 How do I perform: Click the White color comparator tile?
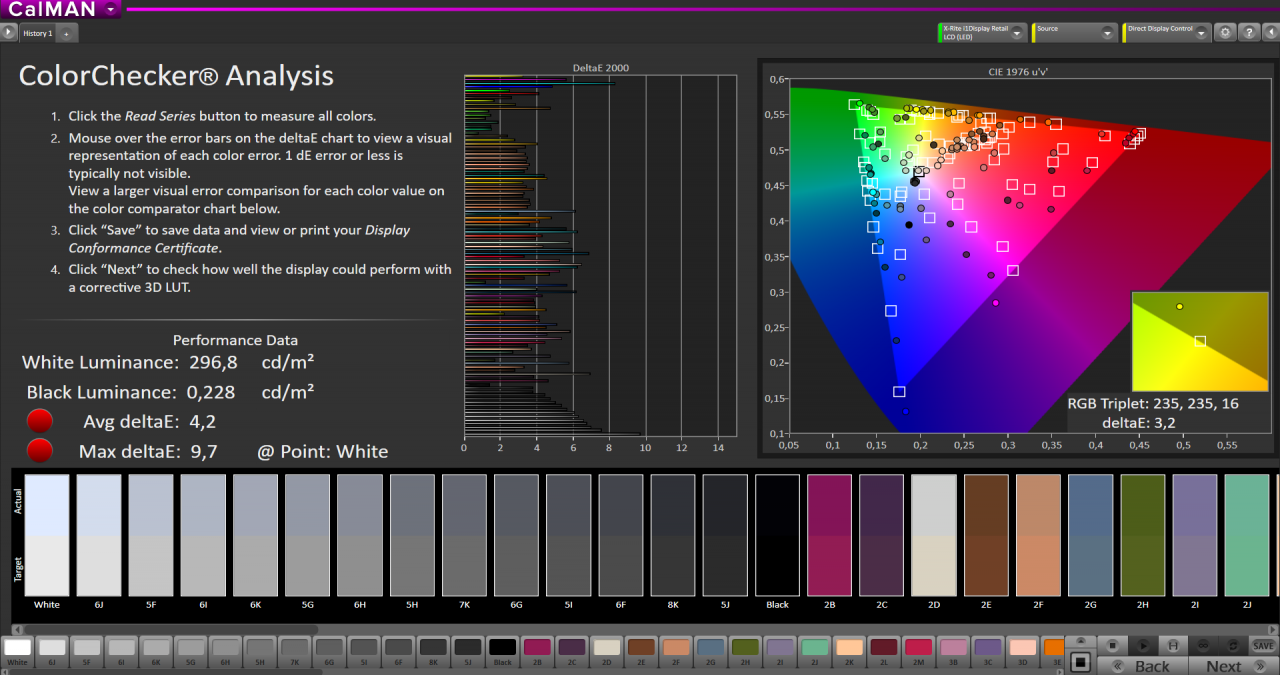click(47, 535)
